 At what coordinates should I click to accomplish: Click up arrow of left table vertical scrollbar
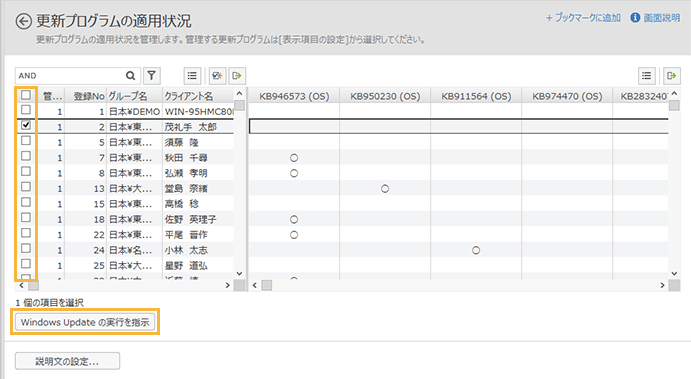coord(239,93)
